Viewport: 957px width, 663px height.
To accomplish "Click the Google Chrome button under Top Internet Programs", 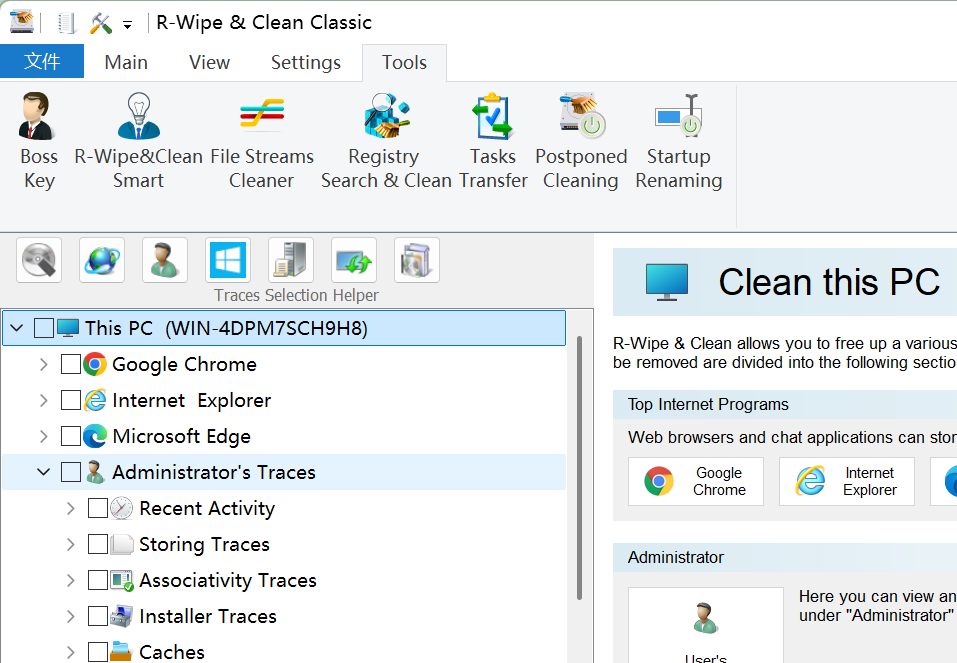I will [x=695, y=481].
